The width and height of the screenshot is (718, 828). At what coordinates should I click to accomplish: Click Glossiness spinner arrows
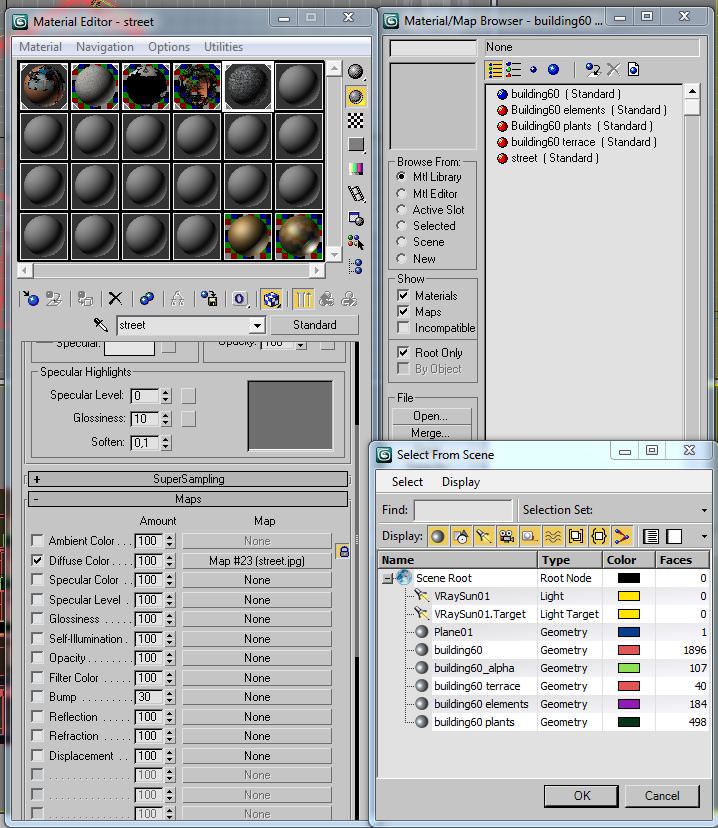166,419
